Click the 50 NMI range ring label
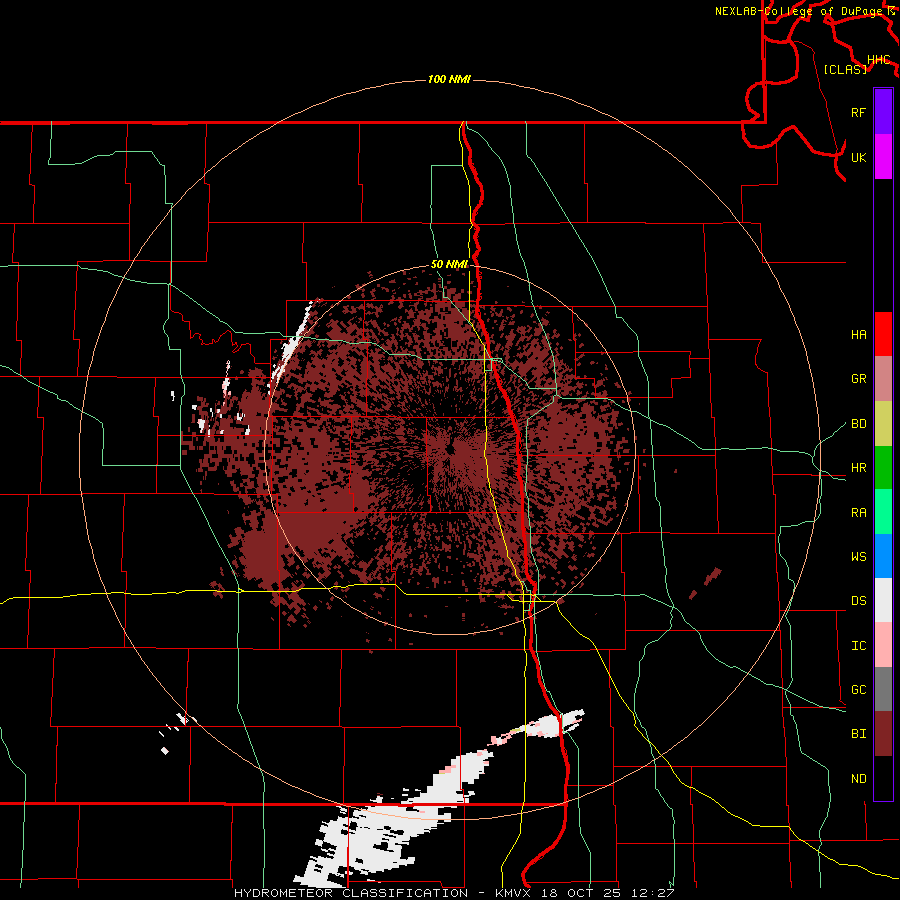This screenshot has height=900, width=900. (x=449, y=264)
